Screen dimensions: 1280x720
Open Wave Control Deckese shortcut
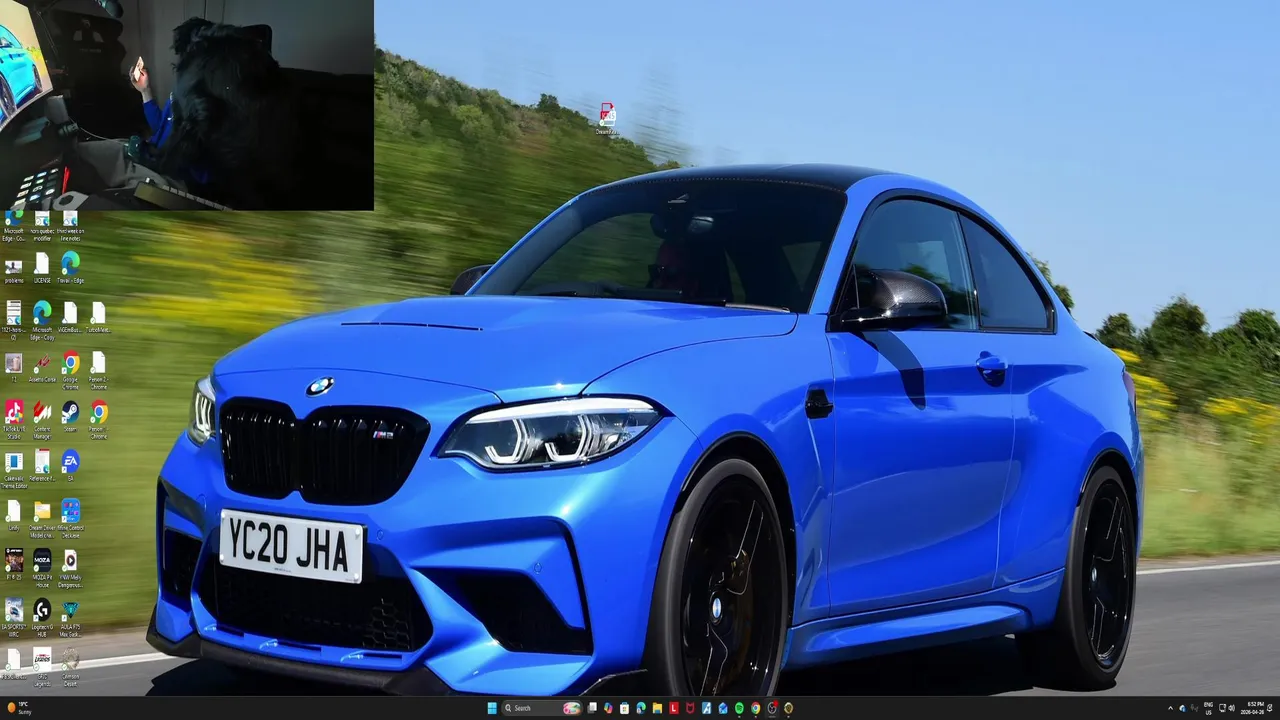(x=70, y=519)
